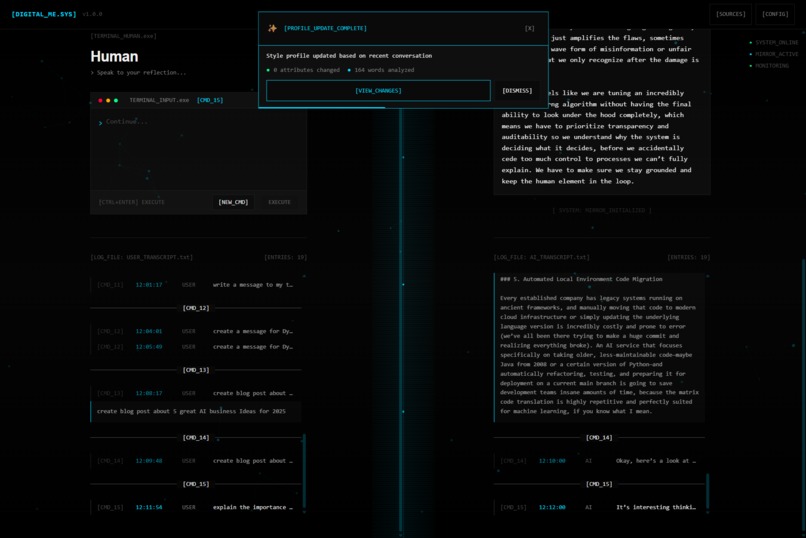
Task: Expand the AI 12:12:00 'It's interesting thinki…' entry
Action: (x=599, y=507)
